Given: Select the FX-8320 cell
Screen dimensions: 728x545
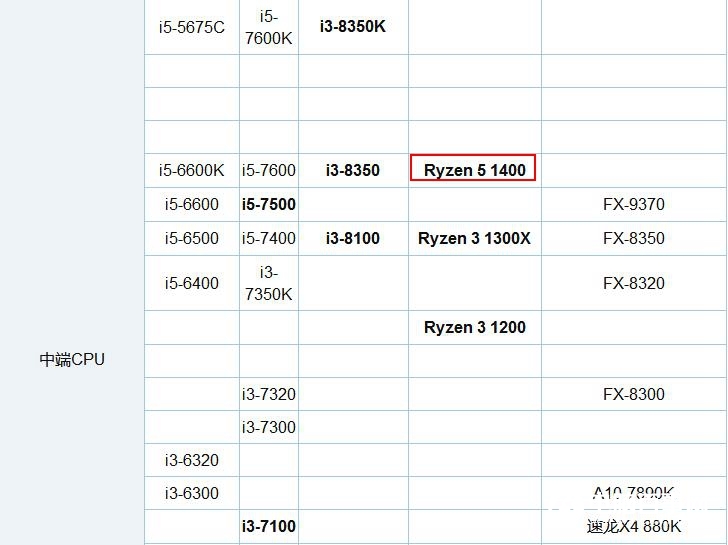Looking at the screenshot, I should (x=634, y=283).
